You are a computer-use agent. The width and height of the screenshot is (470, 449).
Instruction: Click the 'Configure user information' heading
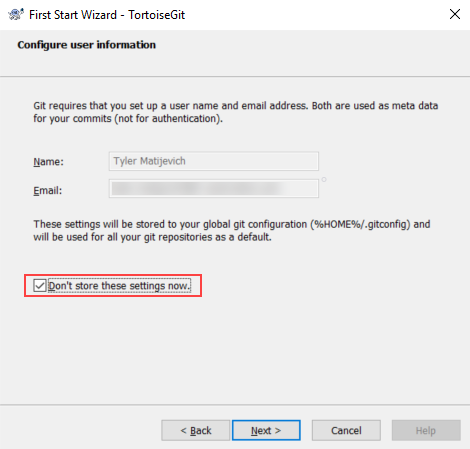87,45
